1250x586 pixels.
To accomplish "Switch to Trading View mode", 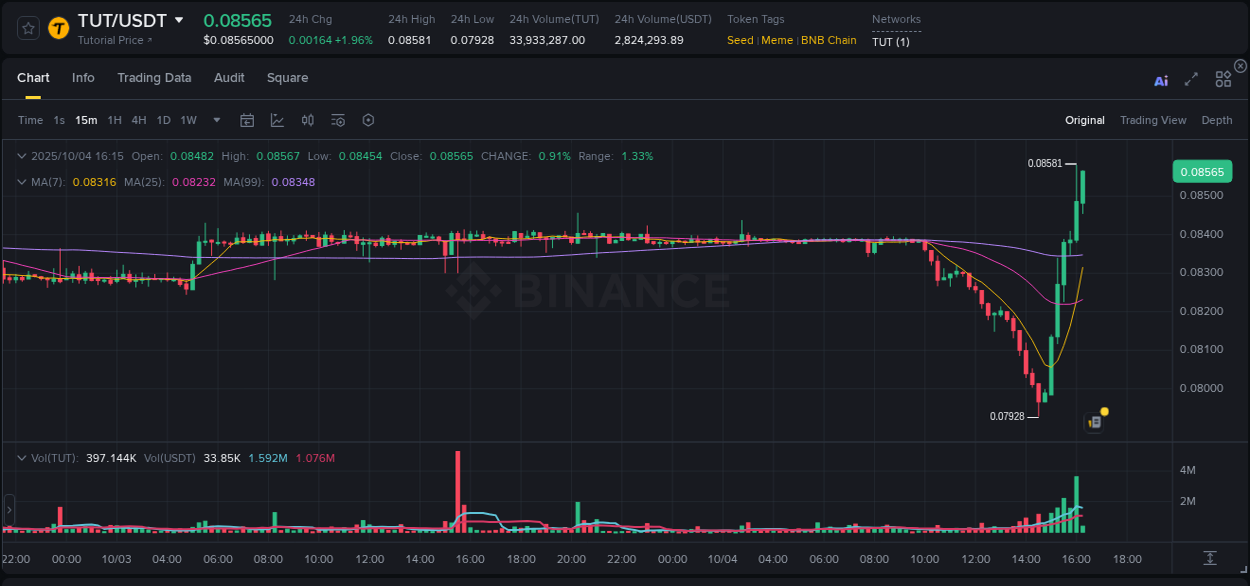I will click(x=1153, y=120).
